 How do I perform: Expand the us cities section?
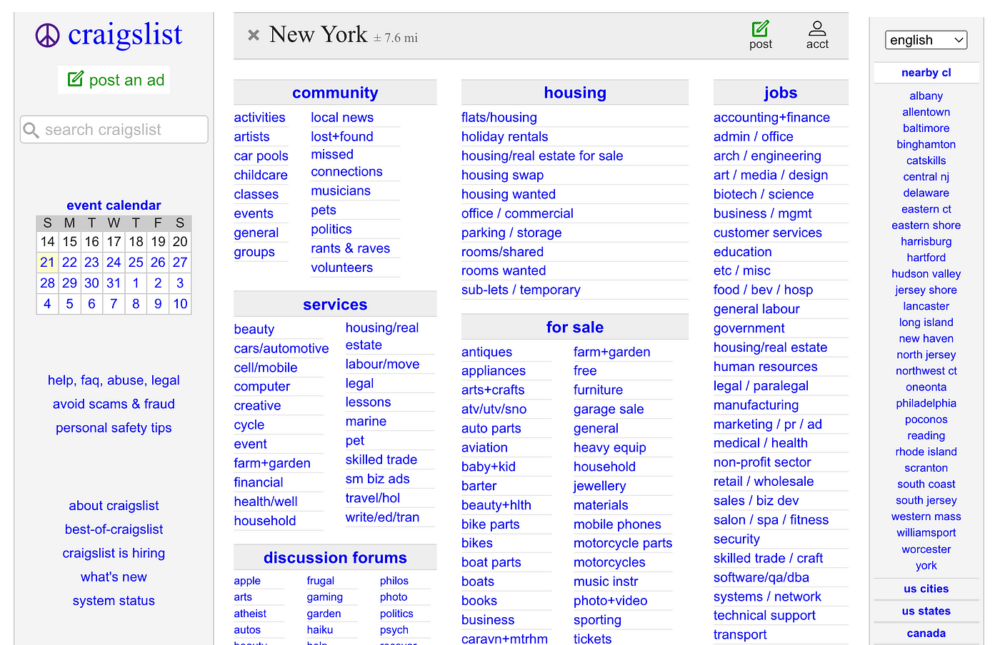tap(925, 588)
